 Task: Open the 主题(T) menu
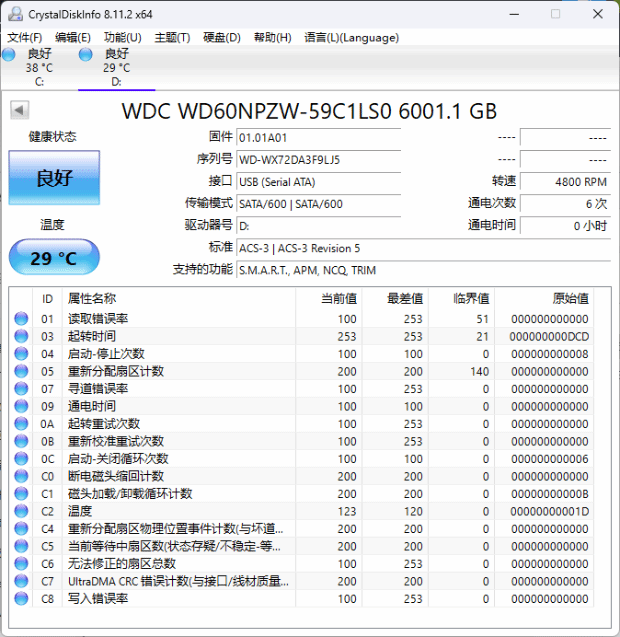pos(172,38)
